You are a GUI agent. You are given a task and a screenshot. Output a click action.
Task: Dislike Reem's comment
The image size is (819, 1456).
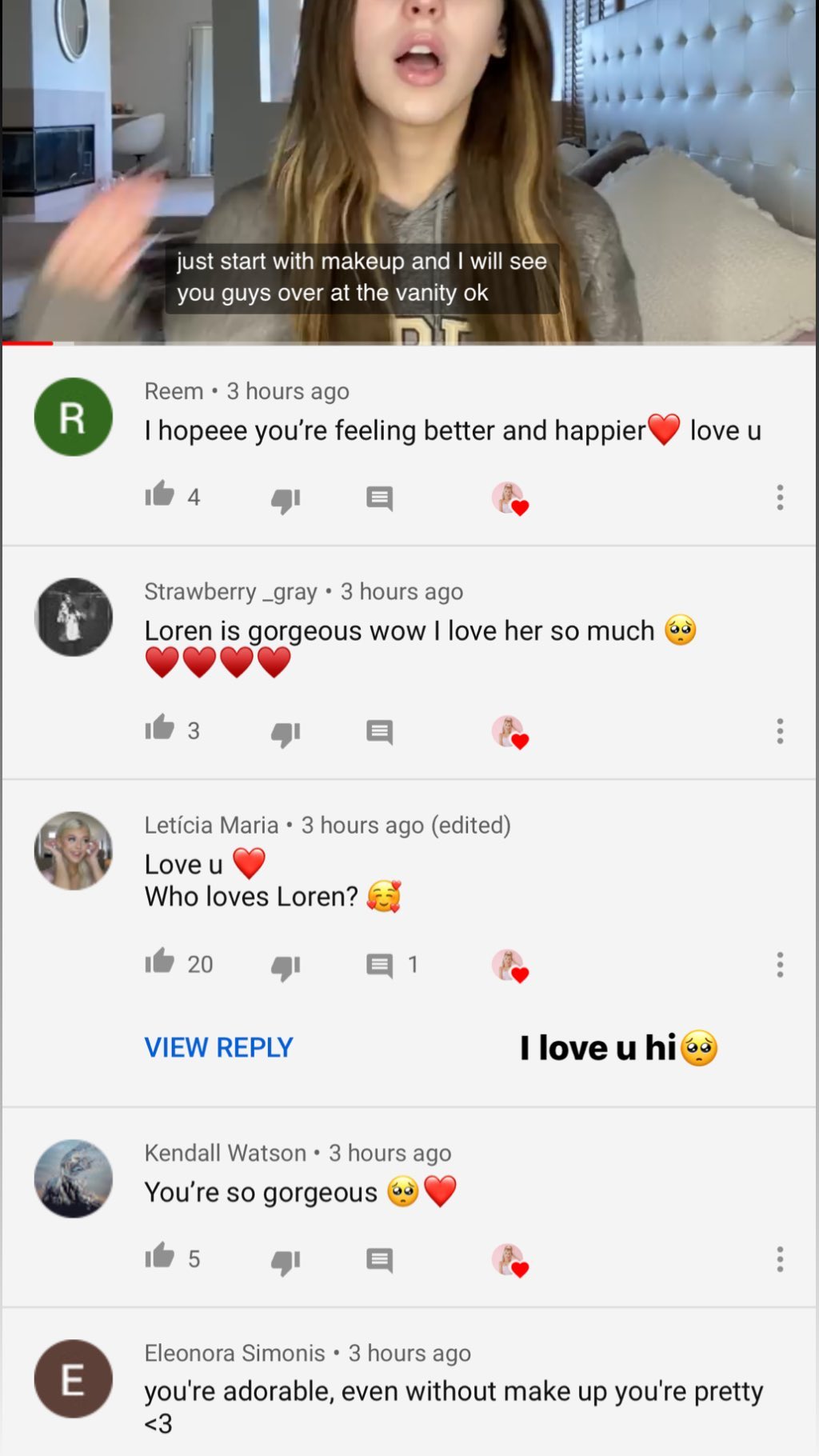(285, 499)
